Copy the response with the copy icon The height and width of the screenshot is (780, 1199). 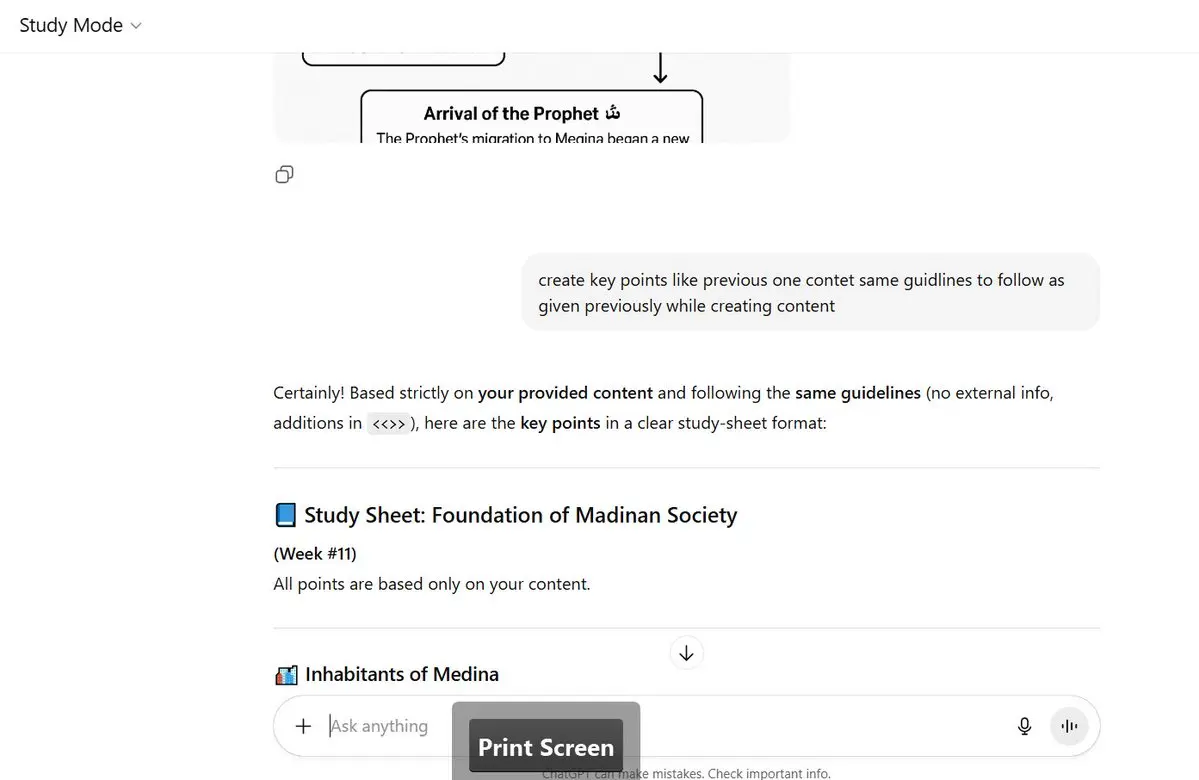click(284, 174)
